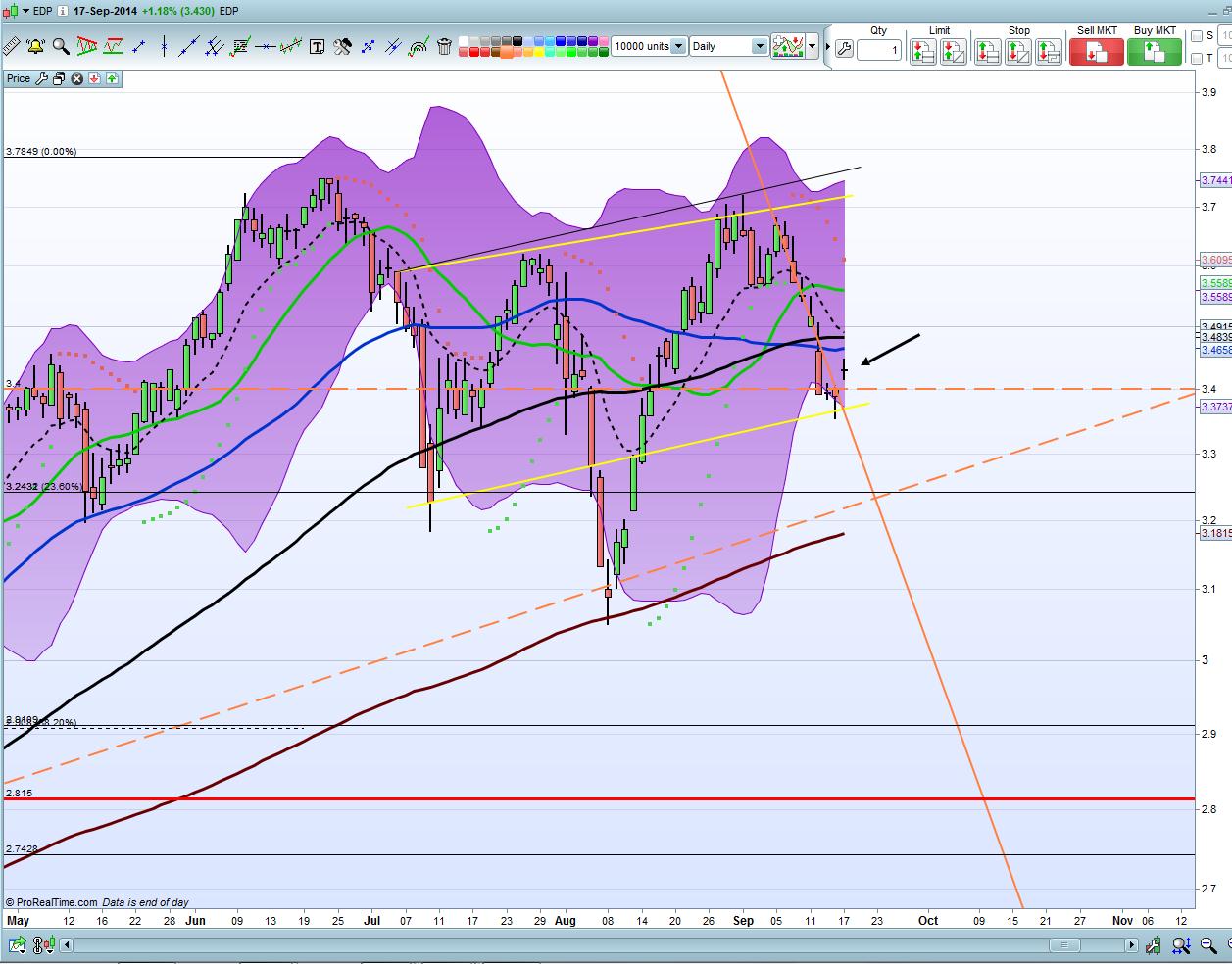Click the bottom zoom-in horizontal icon
The image size is (1232, 964).
1181,946
